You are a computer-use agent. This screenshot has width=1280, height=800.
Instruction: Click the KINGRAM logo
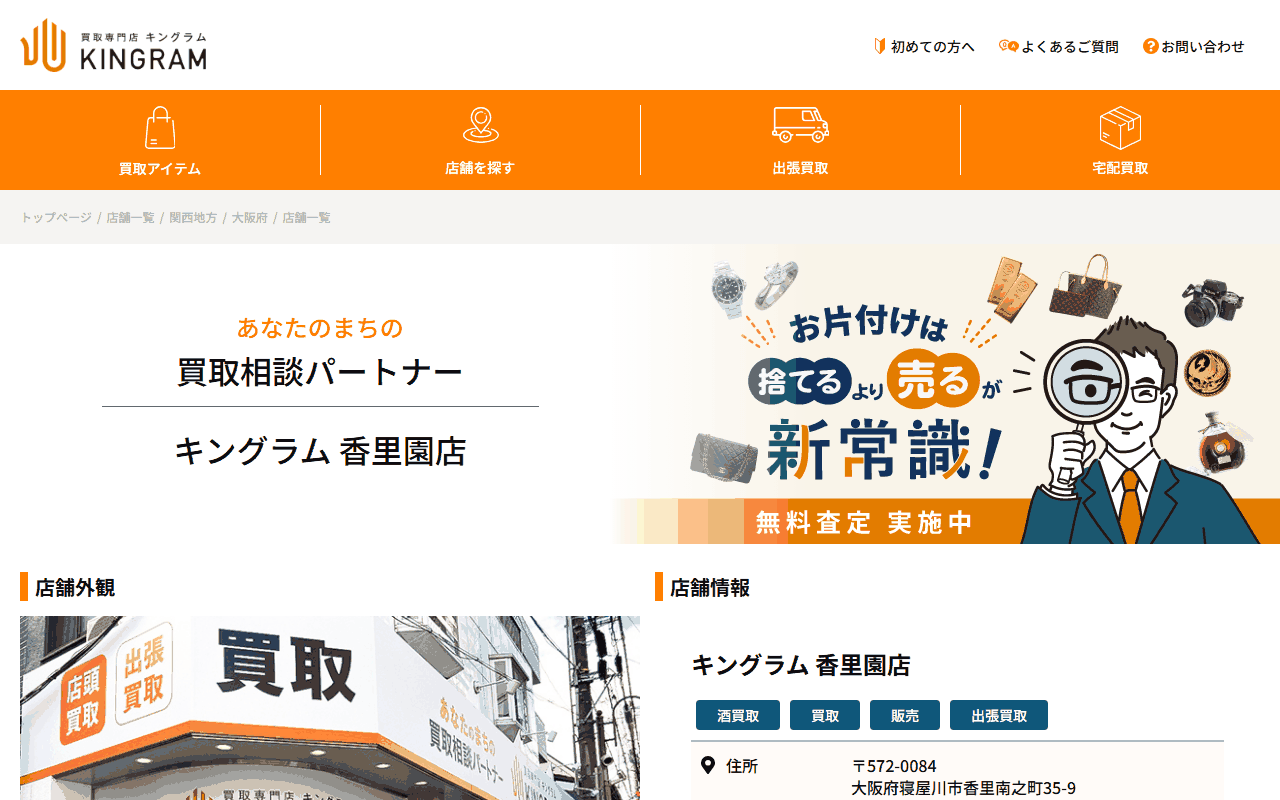tap(113, 45)
